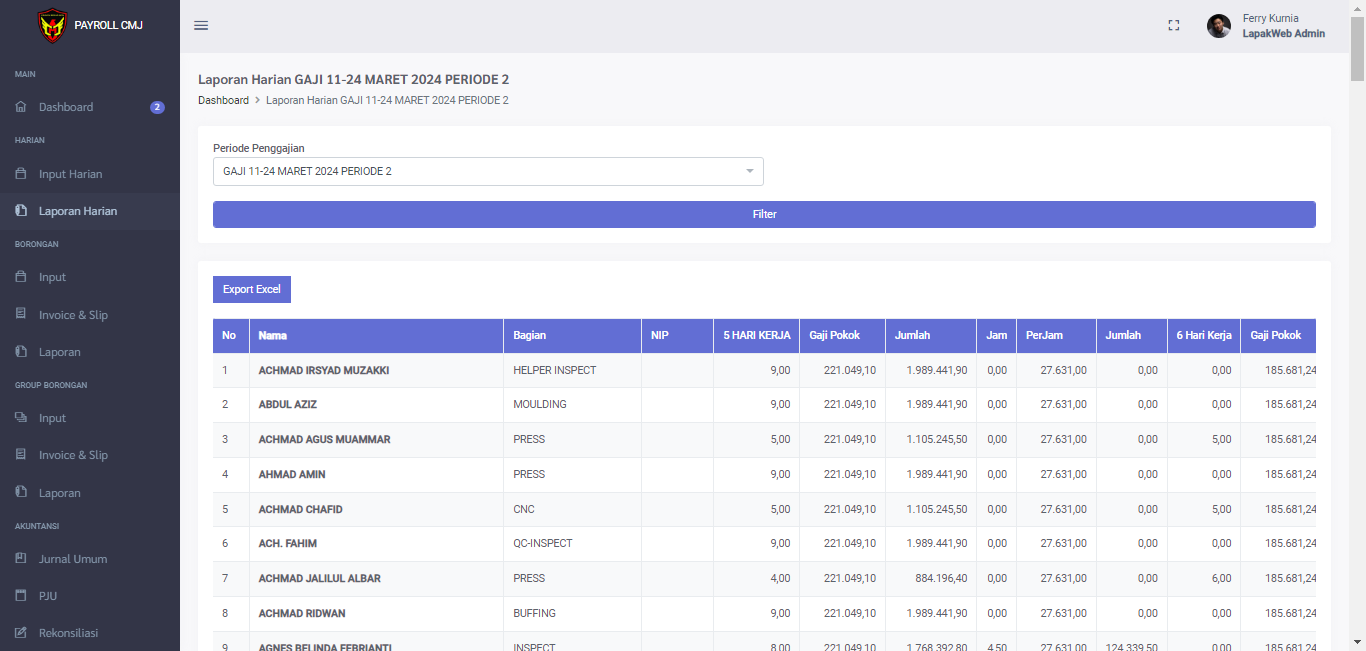Click the Rekonsiliasi sidebar icon
1366x651 pixels.
pyautogui.click(x=21, y=633)
